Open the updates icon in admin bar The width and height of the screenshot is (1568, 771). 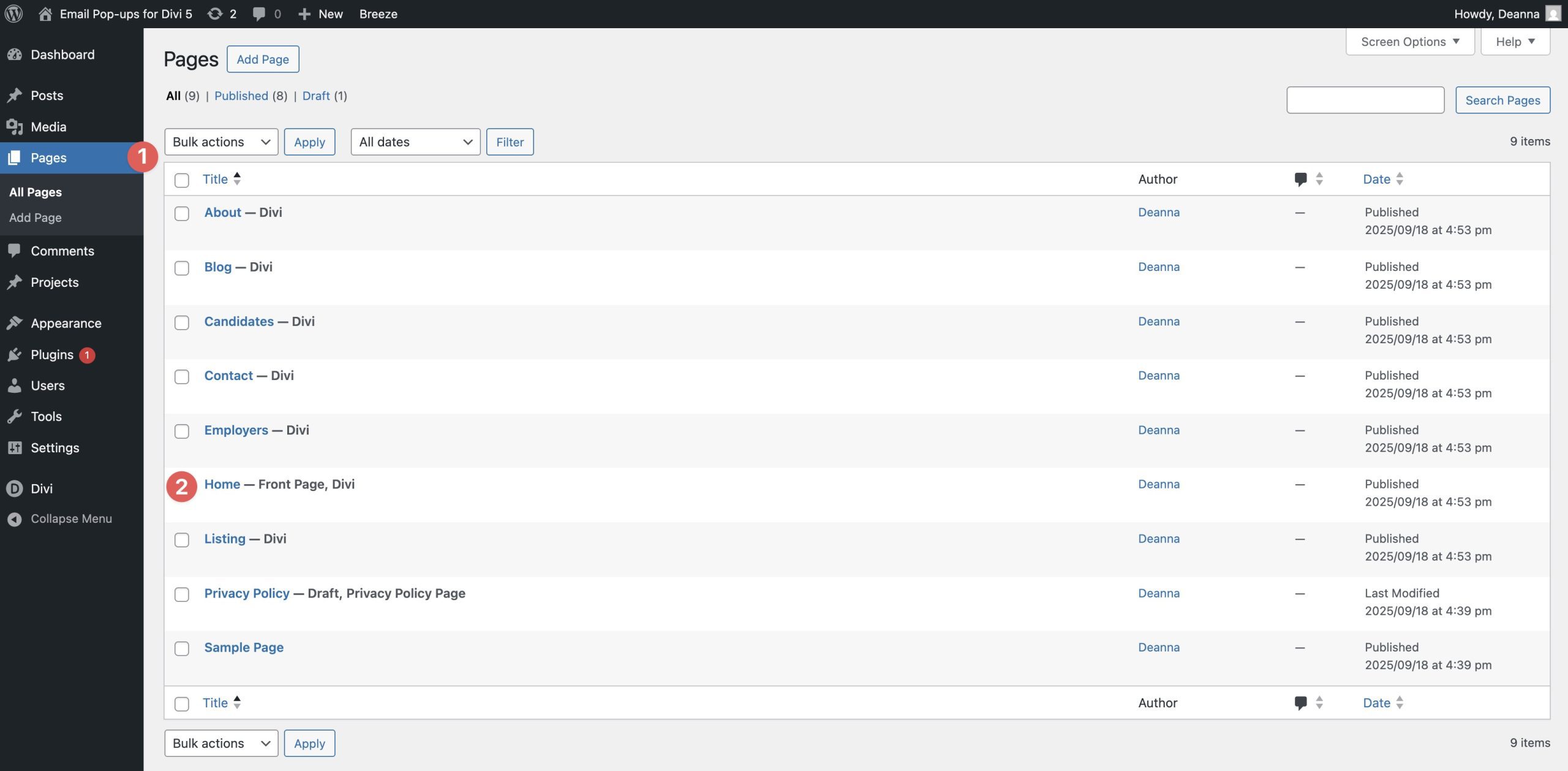[214, 13]
